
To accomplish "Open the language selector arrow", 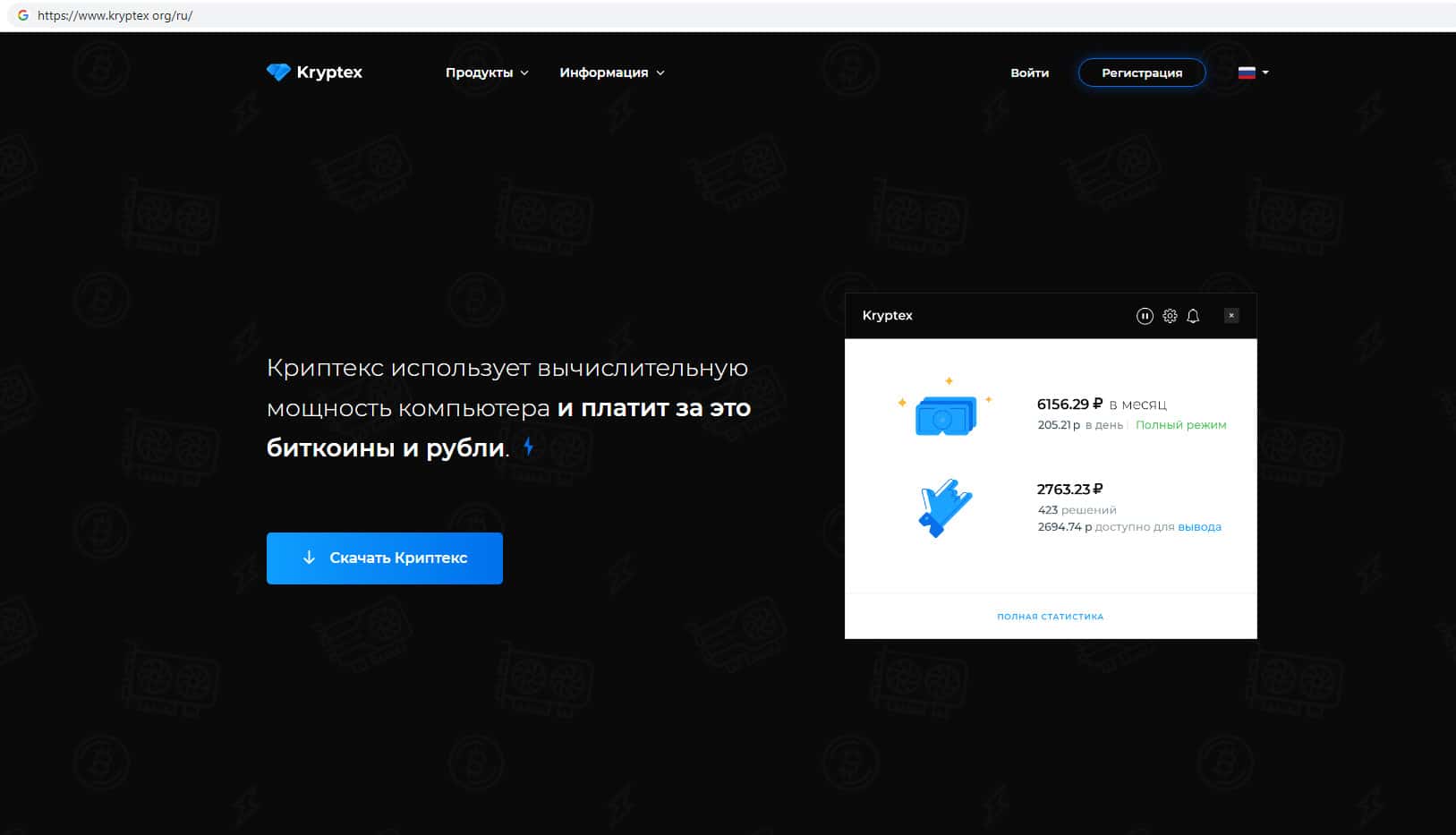I will pos(1265,72).
